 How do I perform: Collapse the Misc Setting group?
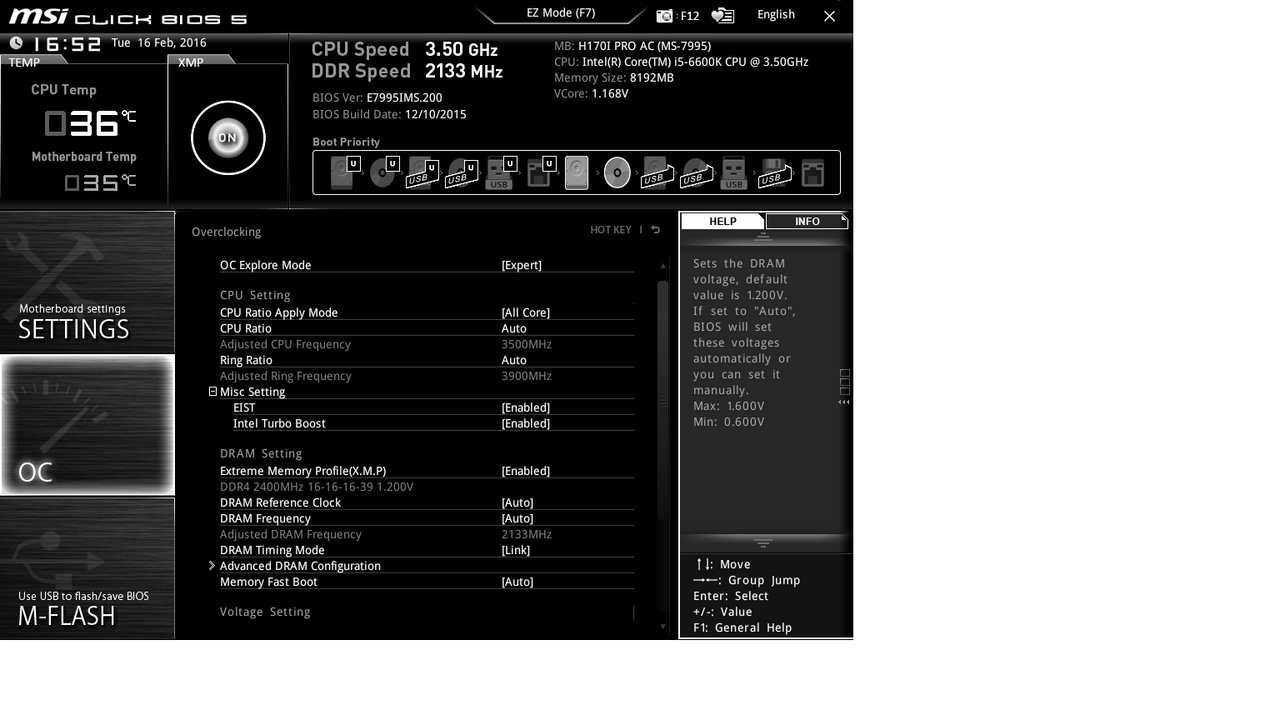coord(213,392)
